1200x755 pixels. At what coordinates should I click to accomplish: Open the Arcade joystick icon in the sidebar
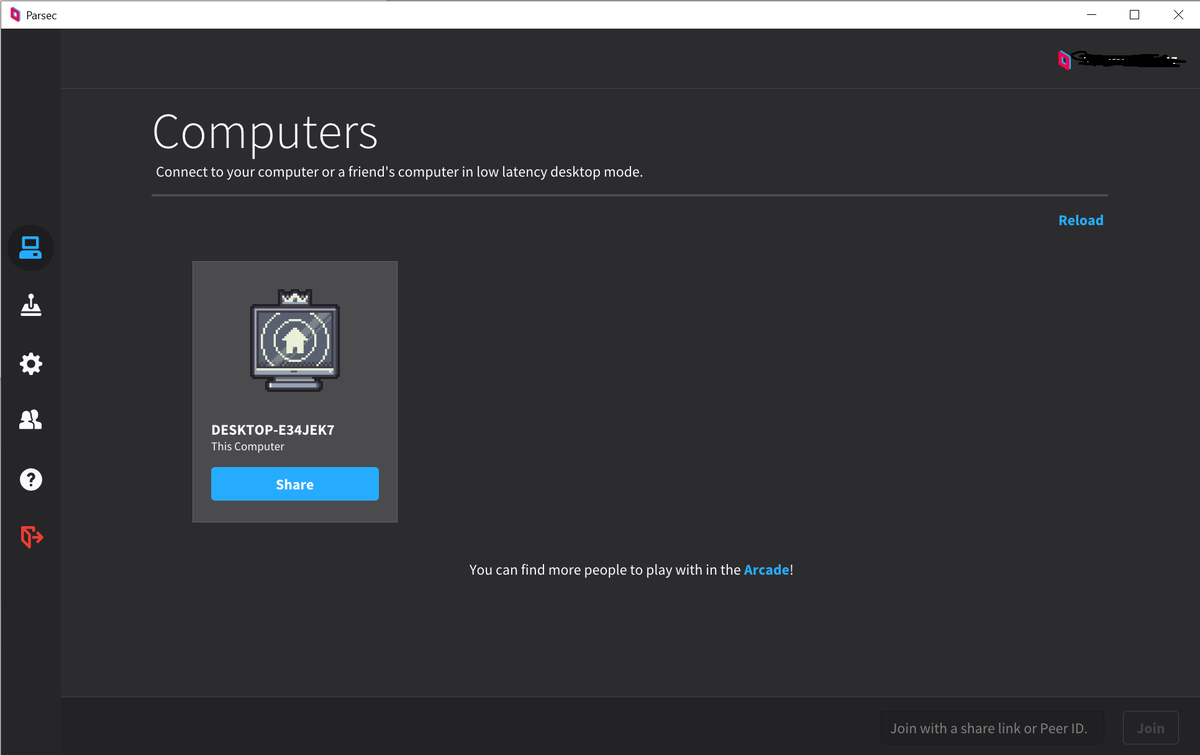31,305
